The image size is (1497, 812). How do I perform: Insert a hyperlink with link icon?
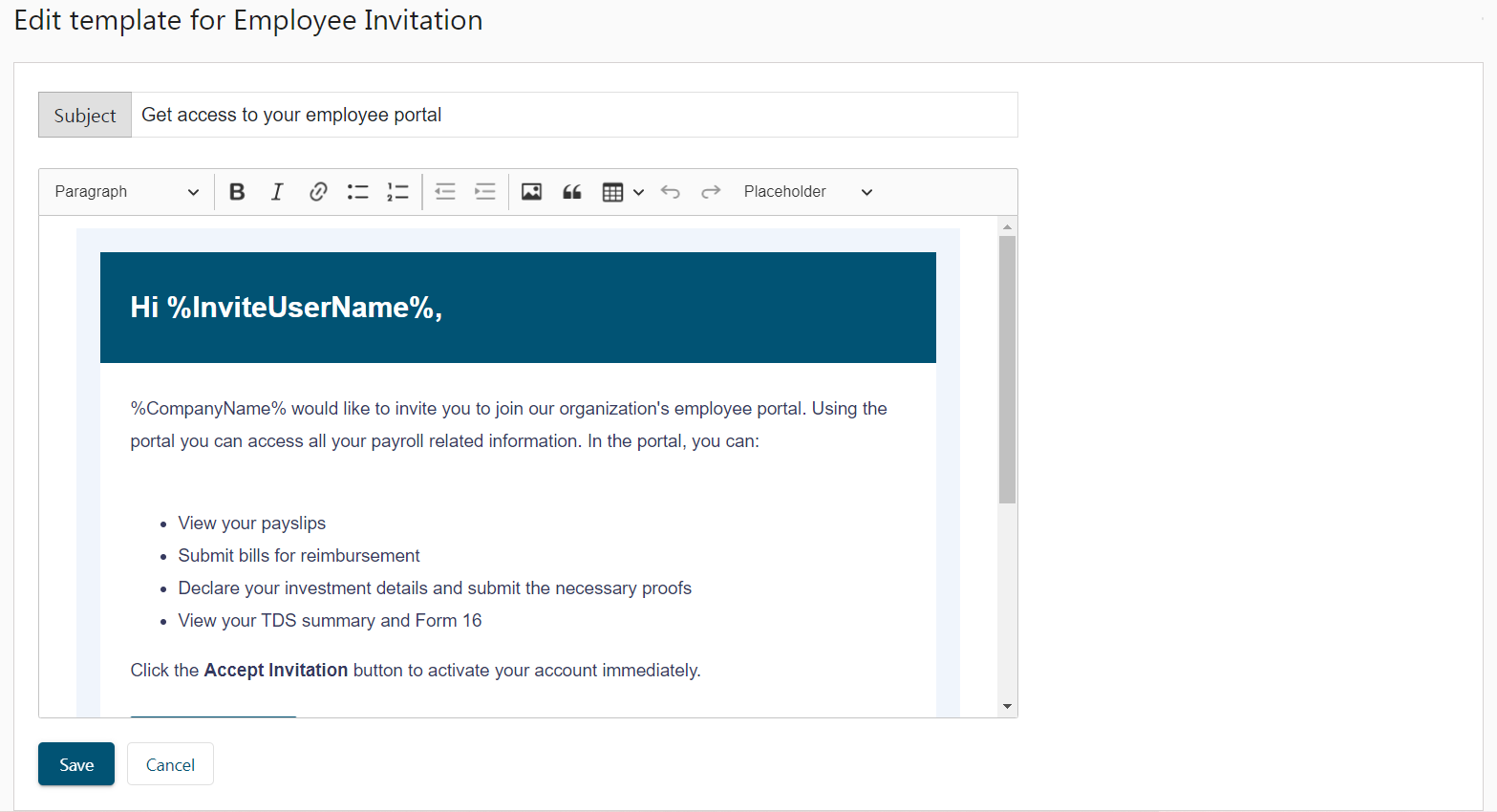[x=318, y=192]
